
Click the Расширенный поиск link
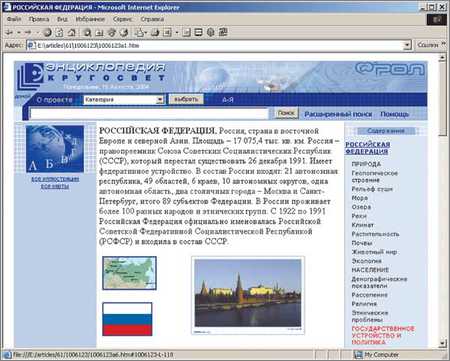pos(338,114)
